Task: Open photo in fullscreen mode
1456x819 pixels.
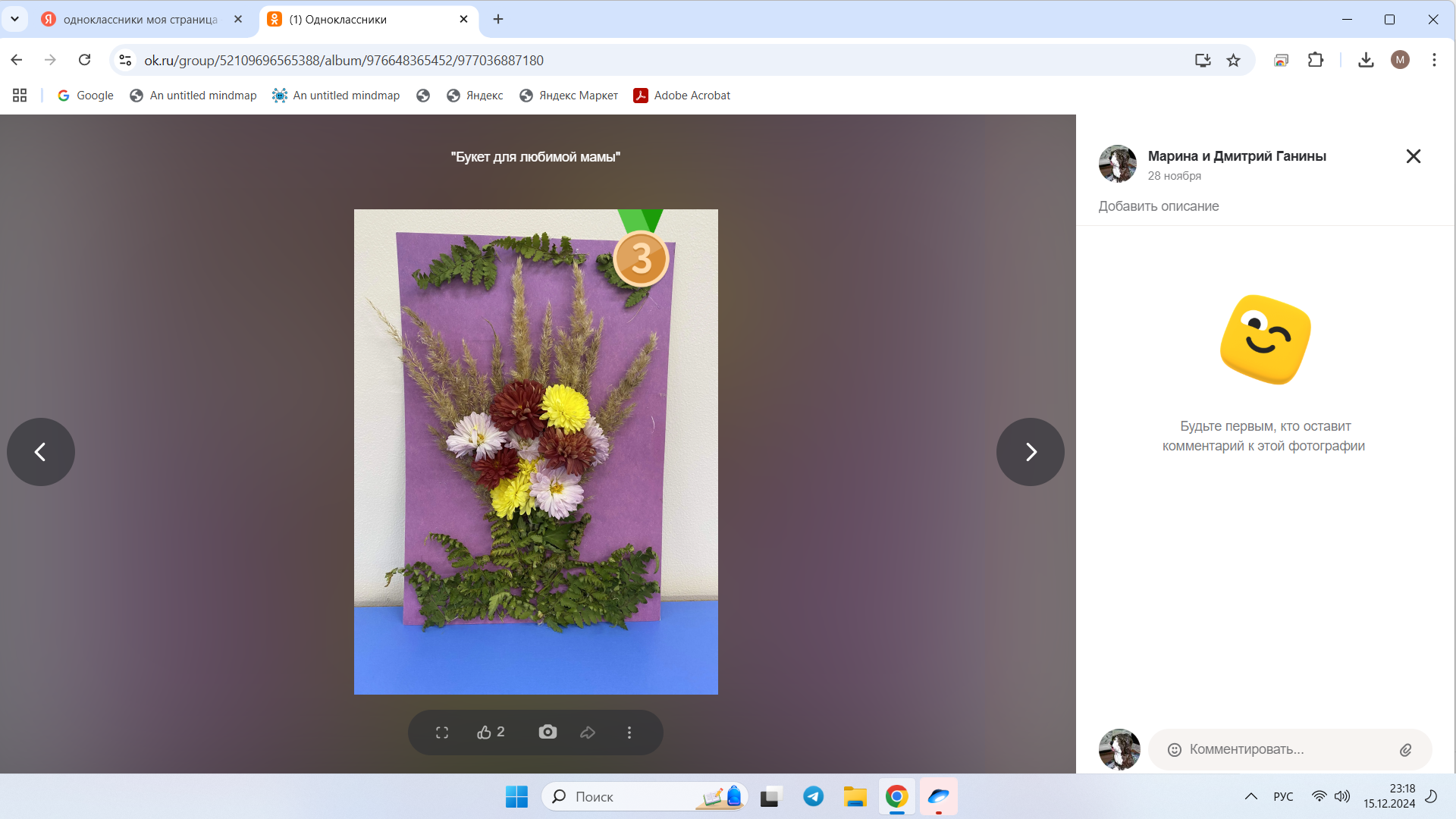Action: pos(442,733)
